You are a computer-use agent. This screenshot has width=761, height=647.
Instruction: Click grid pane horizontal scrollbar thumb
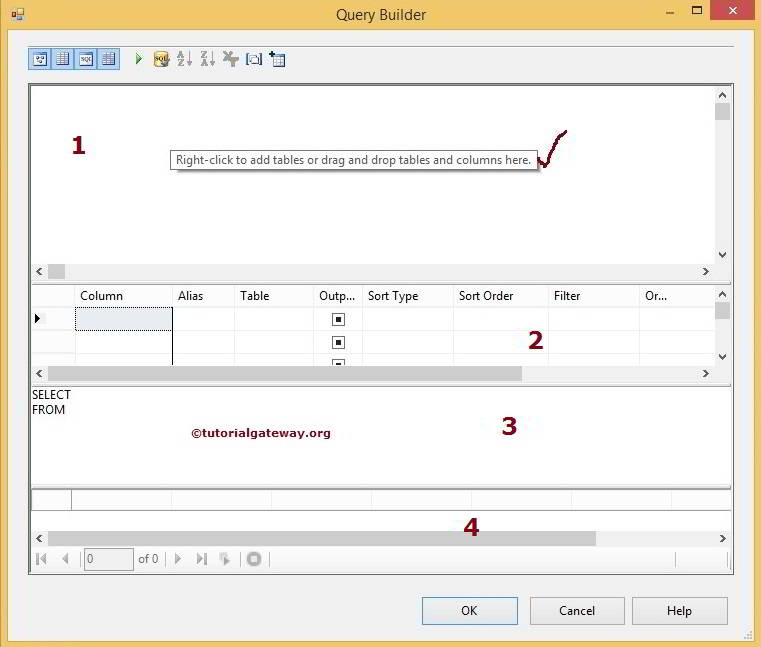click(x=285, y=374)
